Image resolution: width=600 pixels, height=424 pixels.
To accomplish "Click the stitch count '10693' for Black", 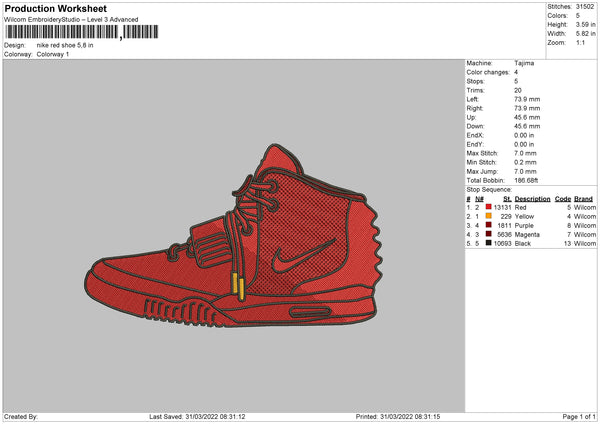I will [x=502, y=244].
